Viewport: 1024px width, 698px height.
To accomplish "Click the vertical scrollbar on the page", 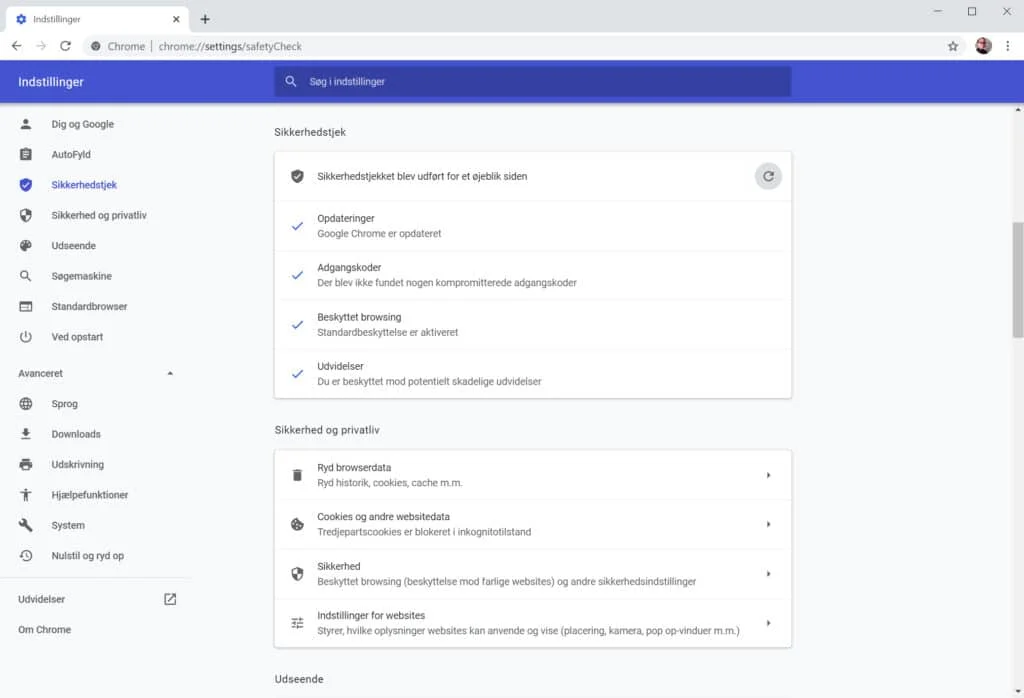I will pyautogui.click(x=1018, y=280).
